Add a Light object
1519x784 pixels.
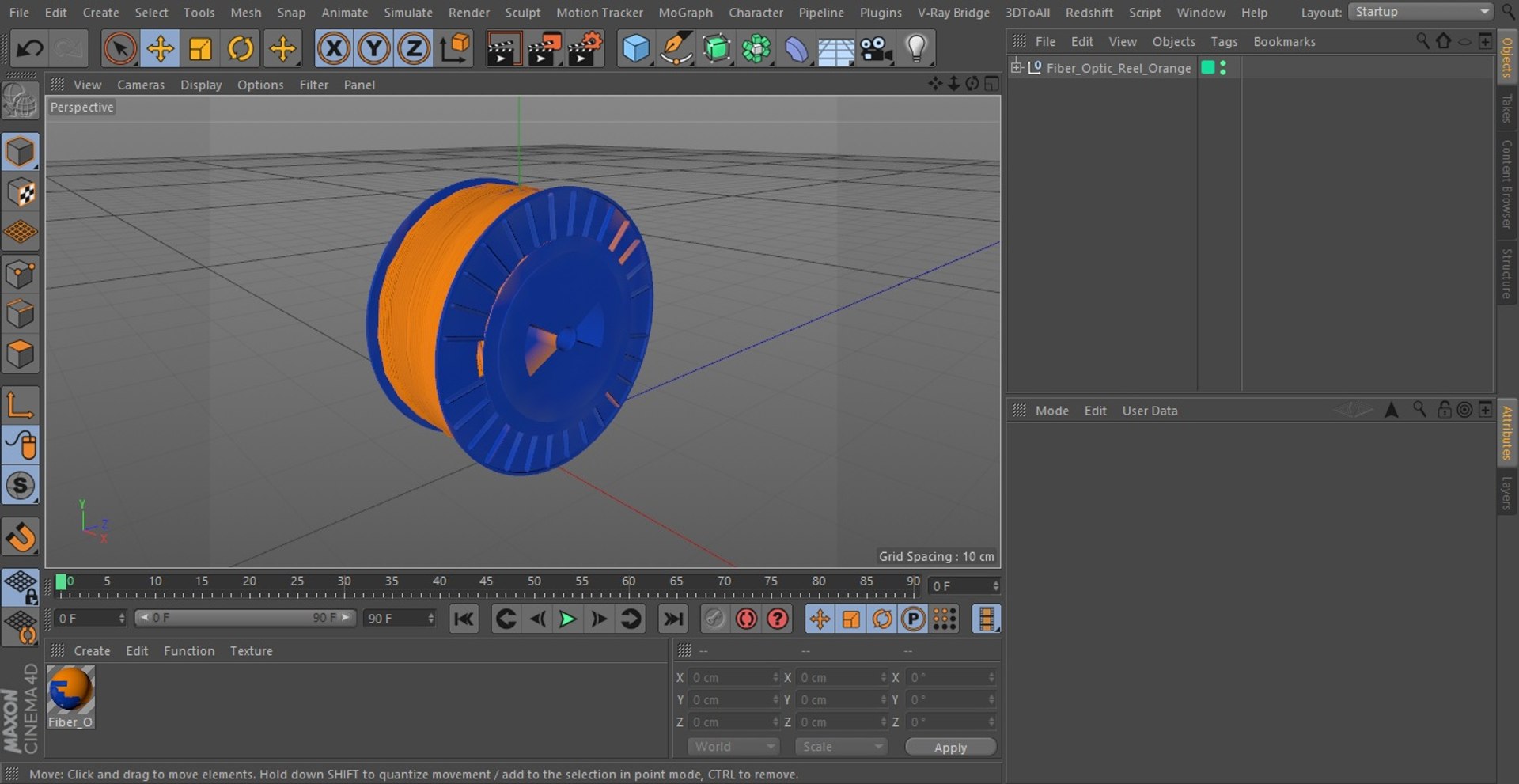click(x=915, y=49)
